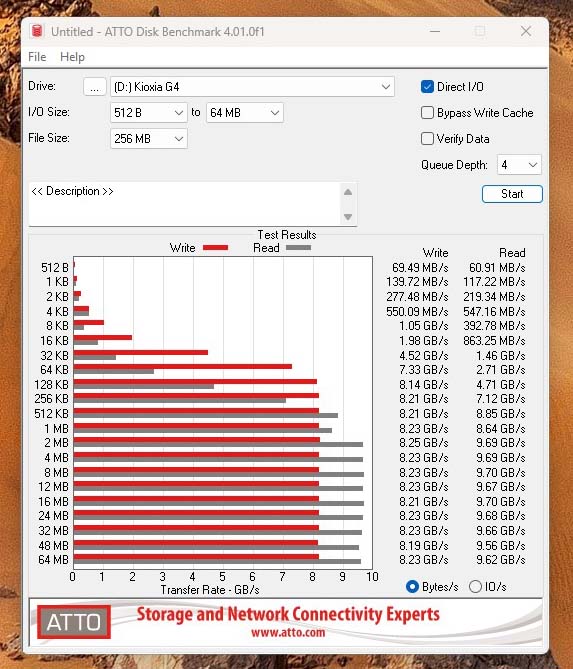Open the Help menu
The width and height of the screenshot is (573, 669).
(72, 57)
